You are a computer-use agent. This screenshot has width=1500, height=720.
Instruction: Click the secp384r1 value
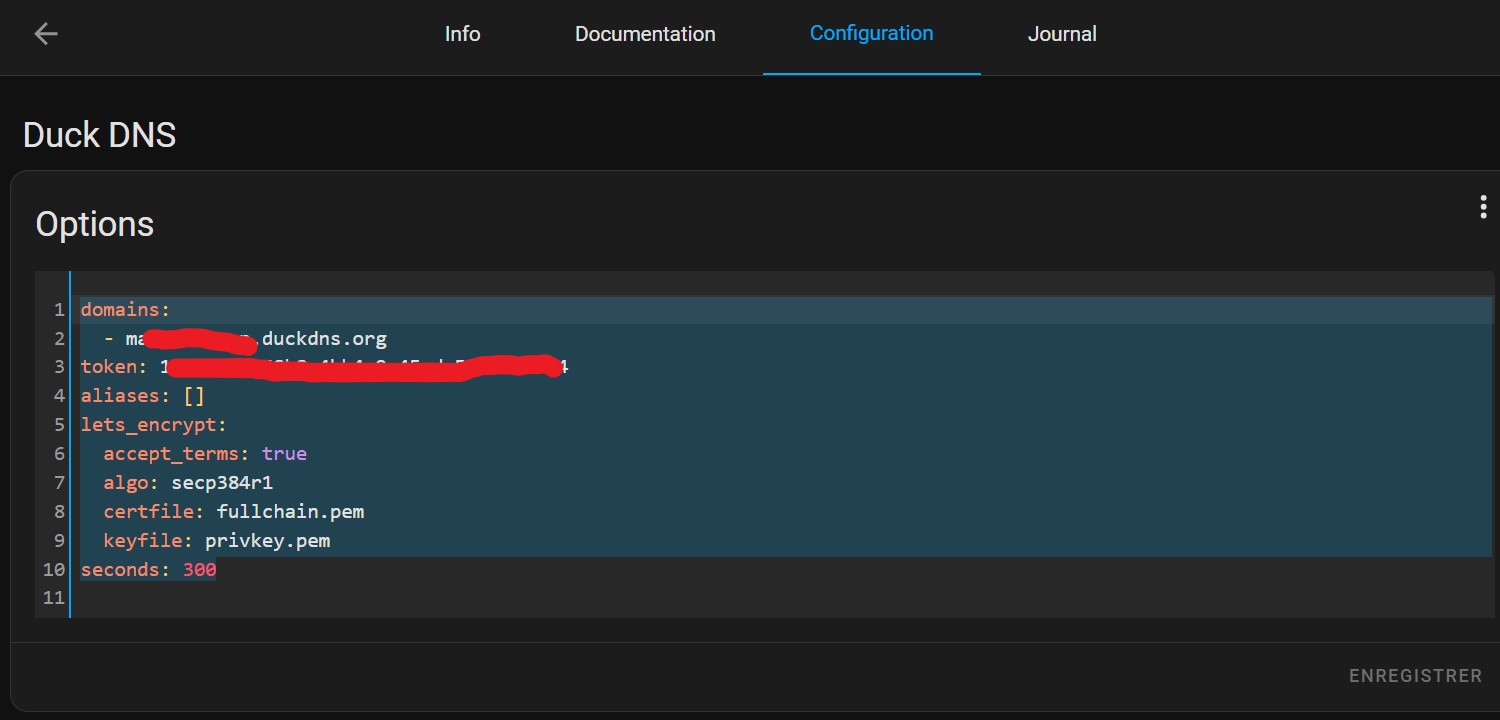pyautogui.click(x=222, y=482)
